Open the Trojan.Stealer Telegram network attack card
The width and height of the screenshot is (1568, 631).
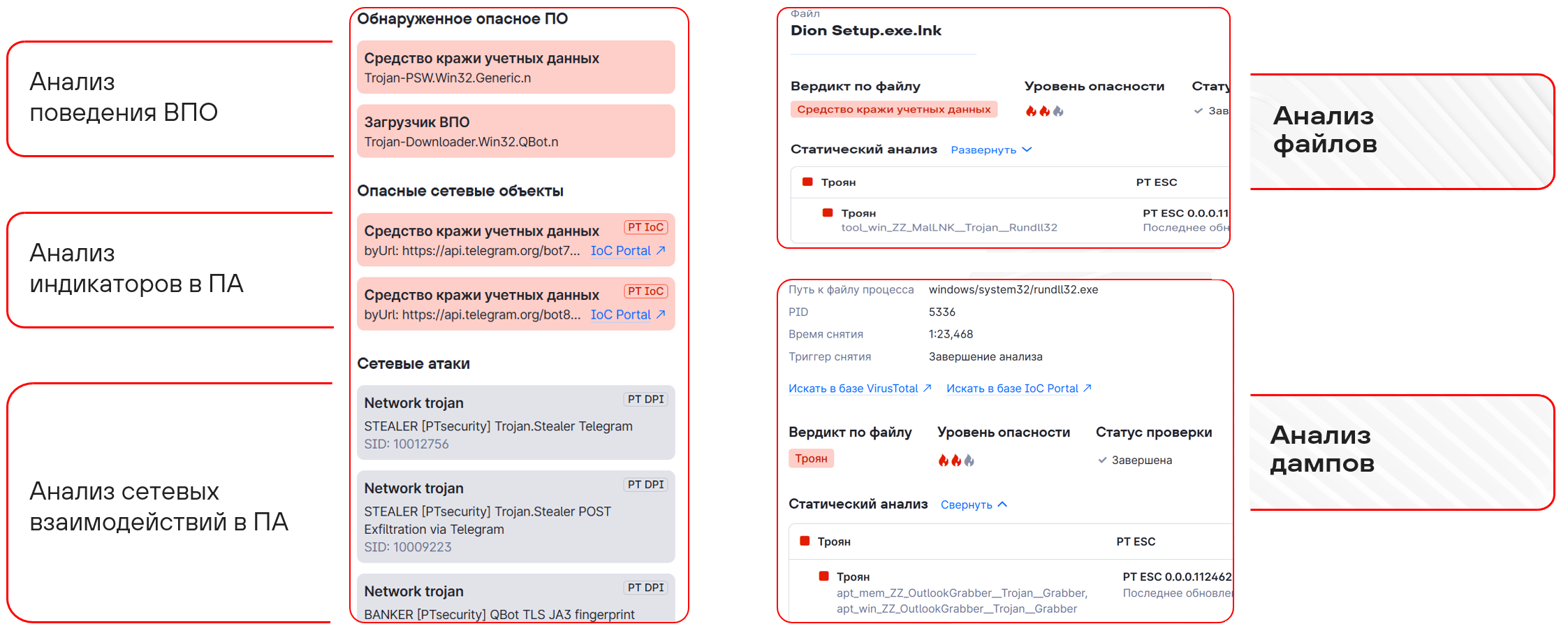point(515,422)
